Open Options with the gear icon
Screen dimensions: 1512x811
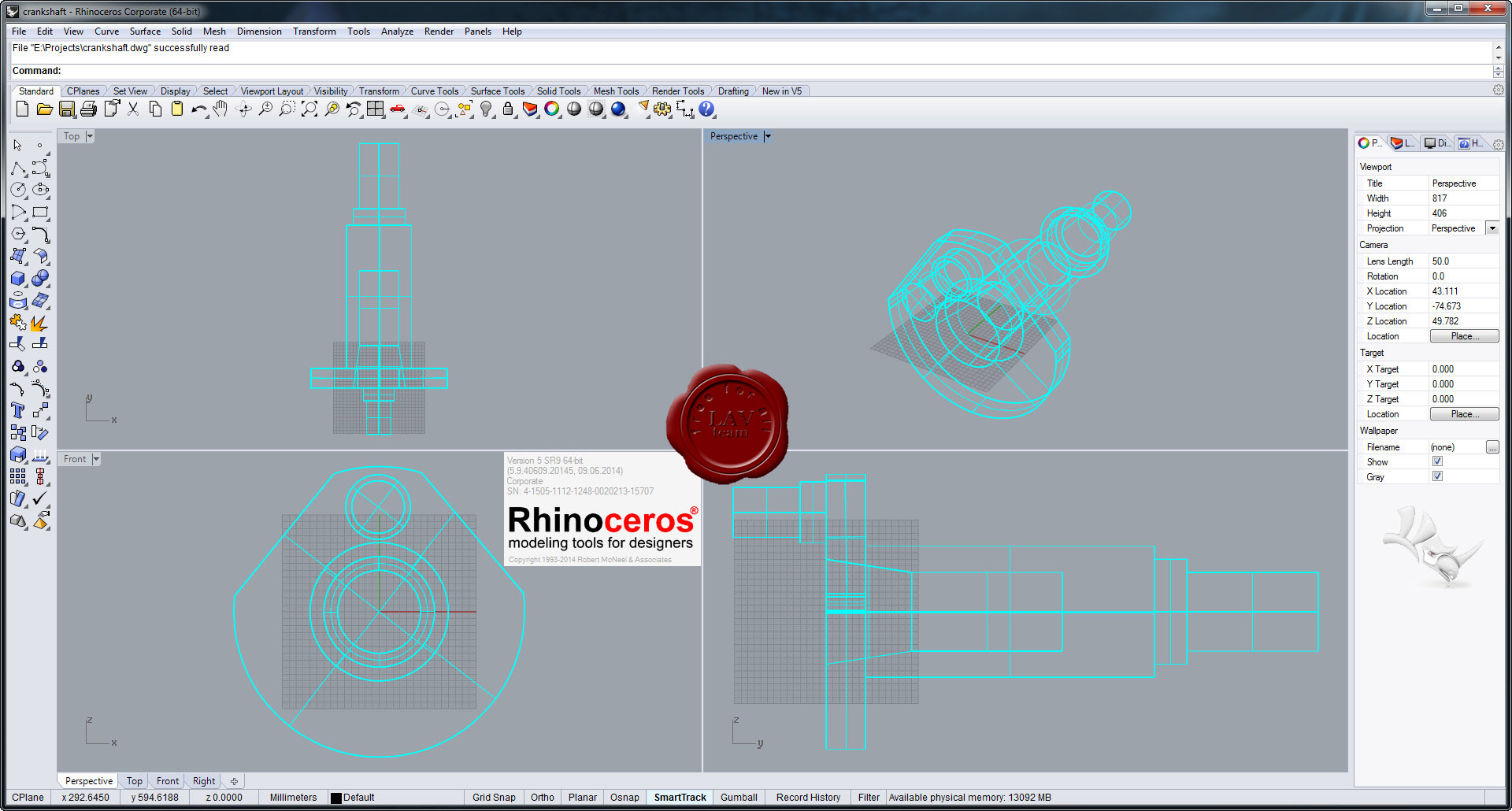point(662,109)
